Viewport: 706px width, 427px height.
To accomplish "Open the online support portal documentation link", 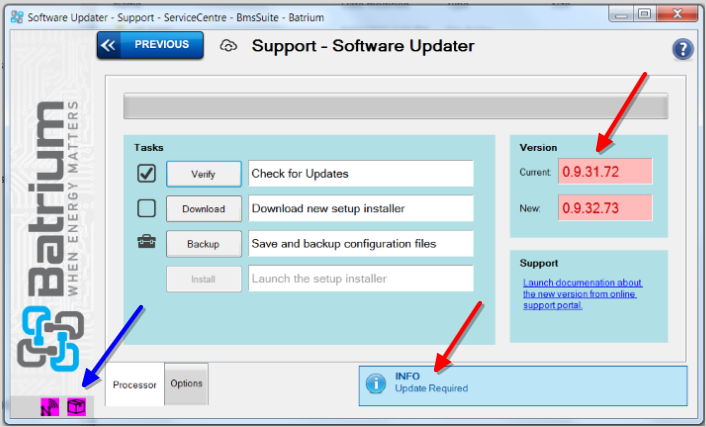I will click(x=582, y=294).
